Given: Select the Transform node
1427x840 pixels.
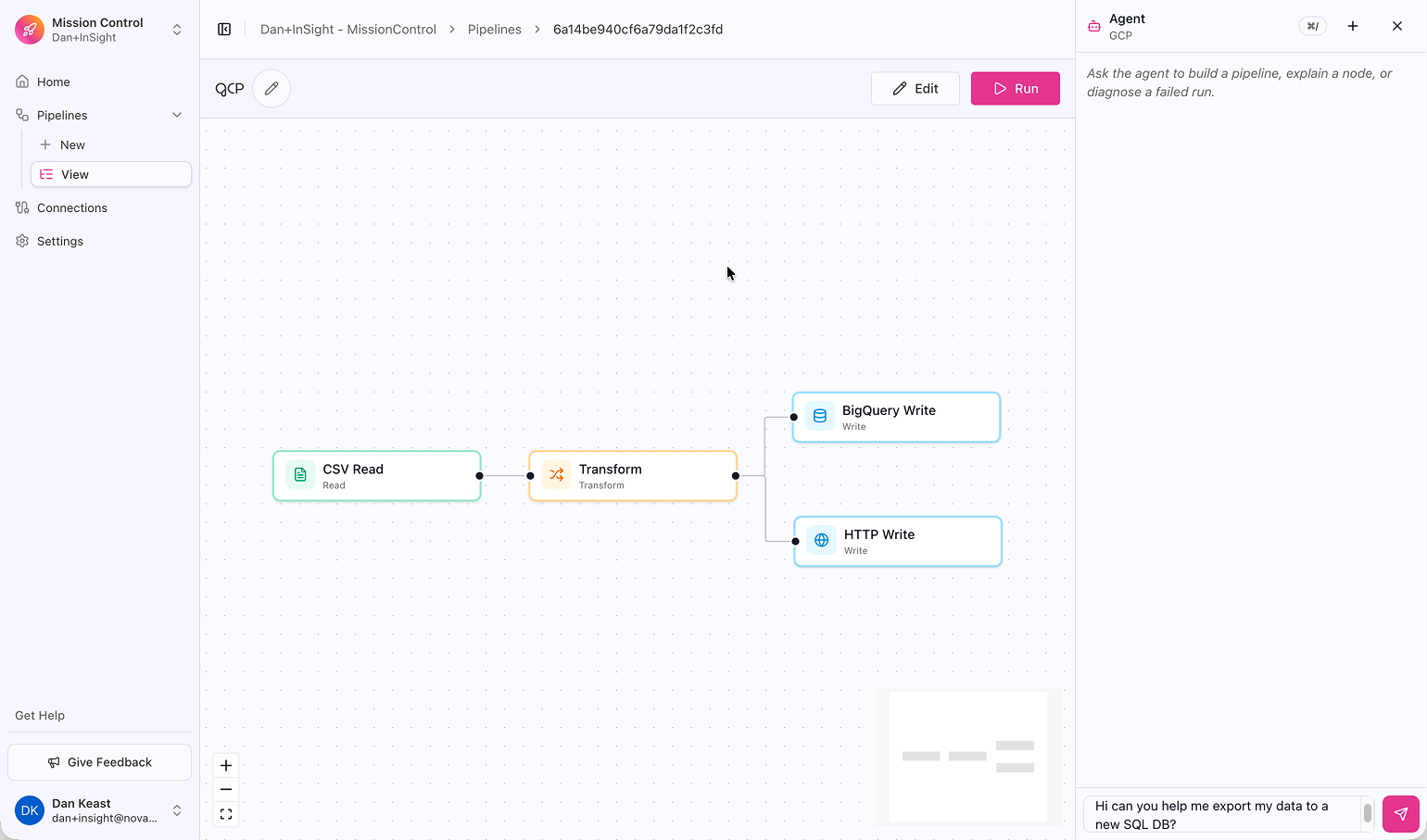Looking at the screenshot, I should point(633,476).
